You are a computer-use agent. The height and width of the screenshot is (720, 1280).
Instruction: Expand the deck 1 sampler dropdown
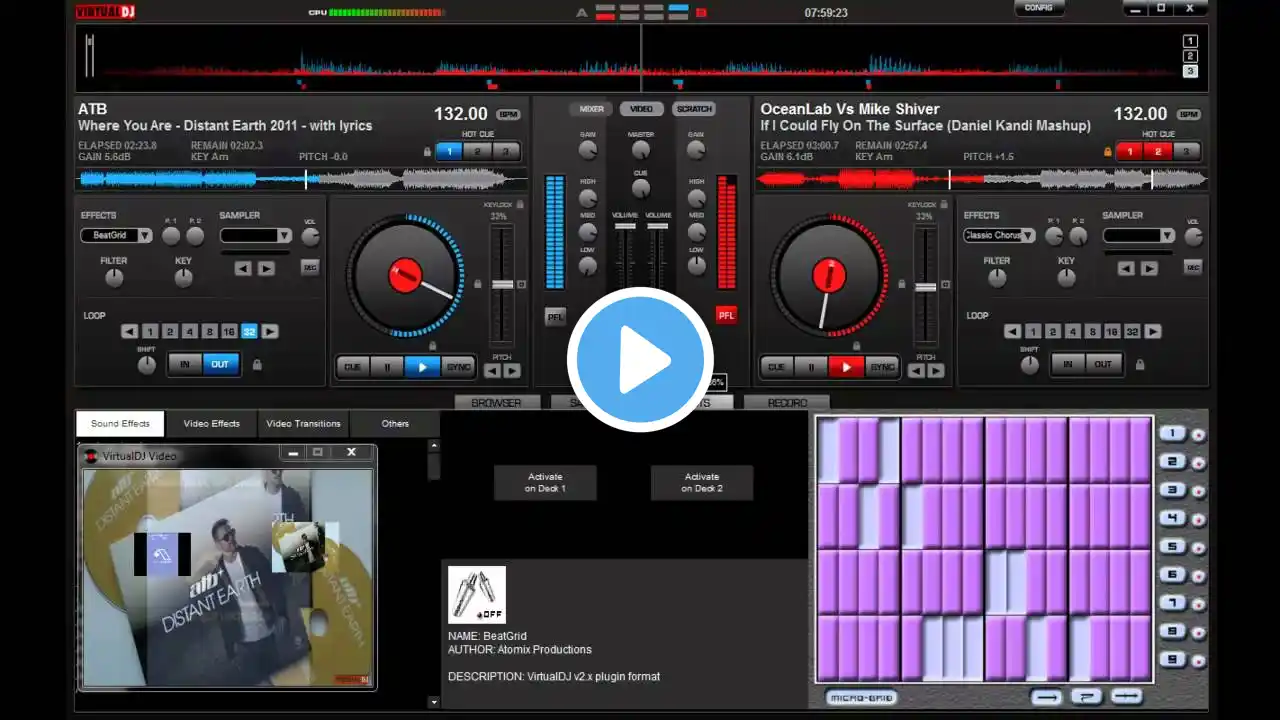coord(255,236)
